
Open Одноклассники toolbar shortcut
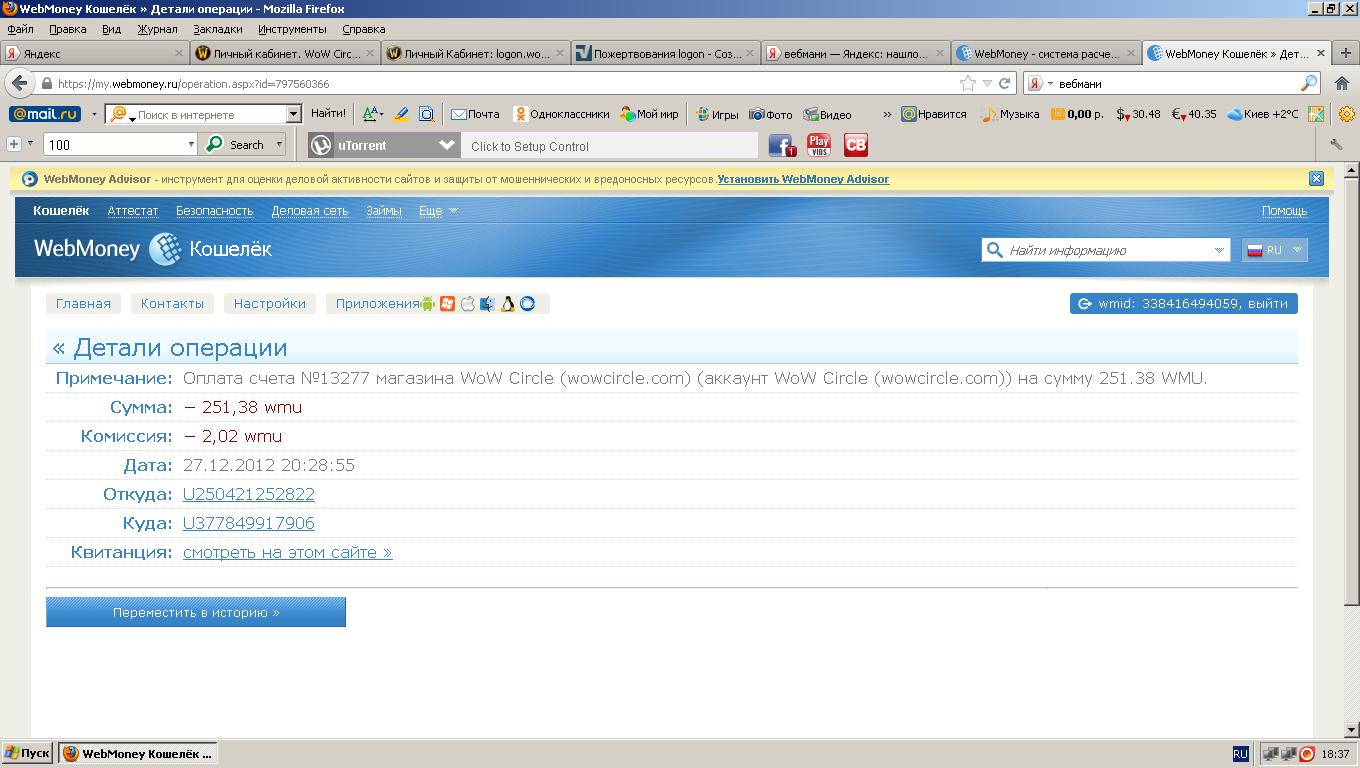(x=561, y=114)
